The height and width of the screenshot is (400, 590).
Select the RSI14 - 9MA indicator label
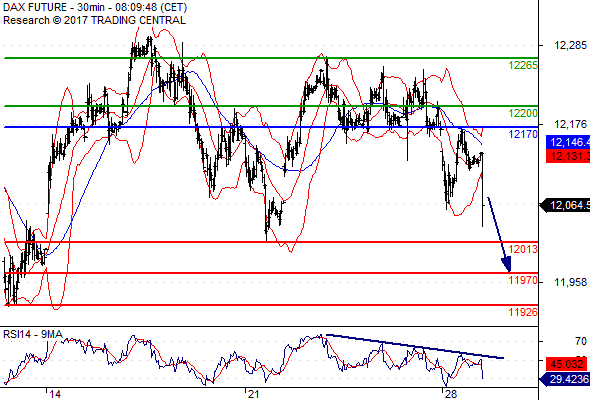pos(33,334)
